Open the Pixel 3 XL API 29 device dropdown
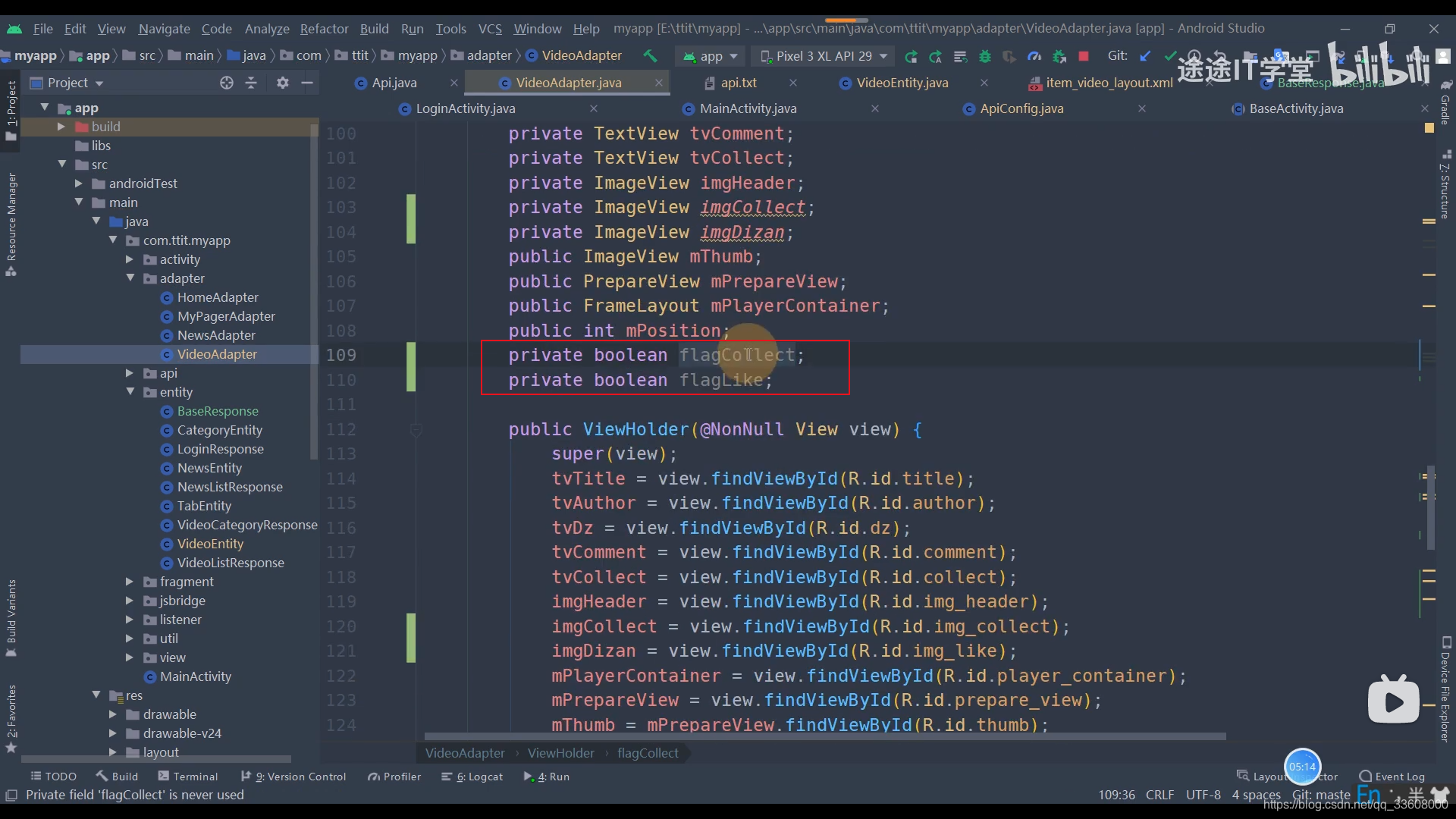The image size is (1456, 819). [x=824, y=56]
